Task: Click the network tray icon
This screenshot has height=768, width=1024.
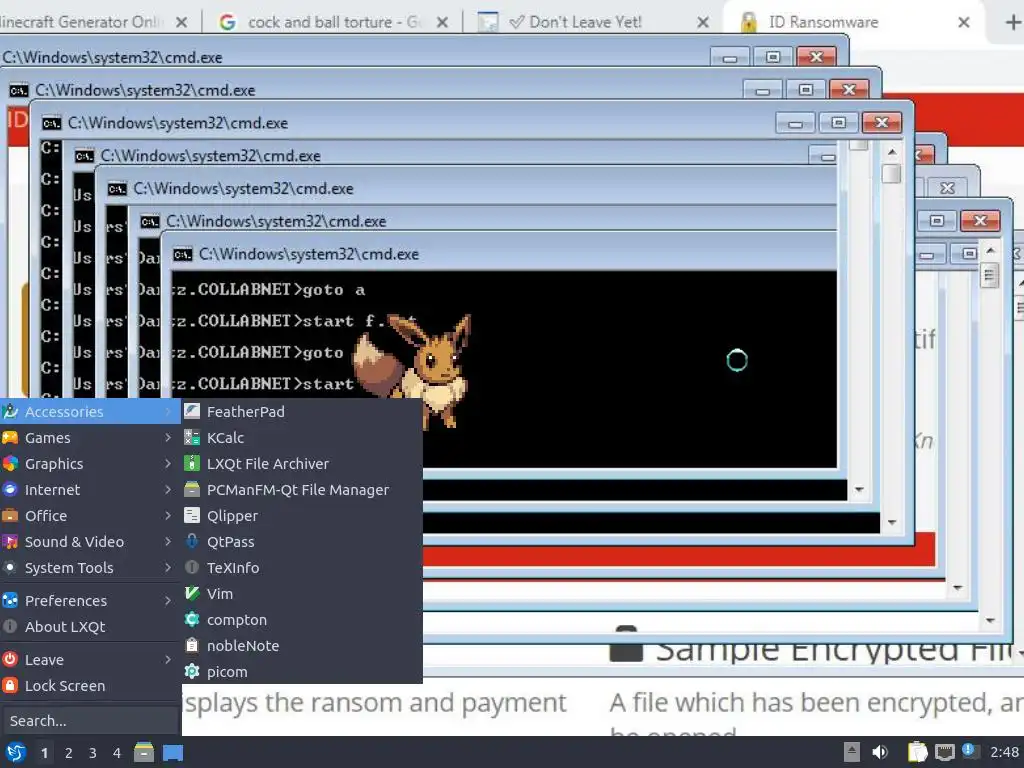Action: pyautogui.click(x=944, y=752)
